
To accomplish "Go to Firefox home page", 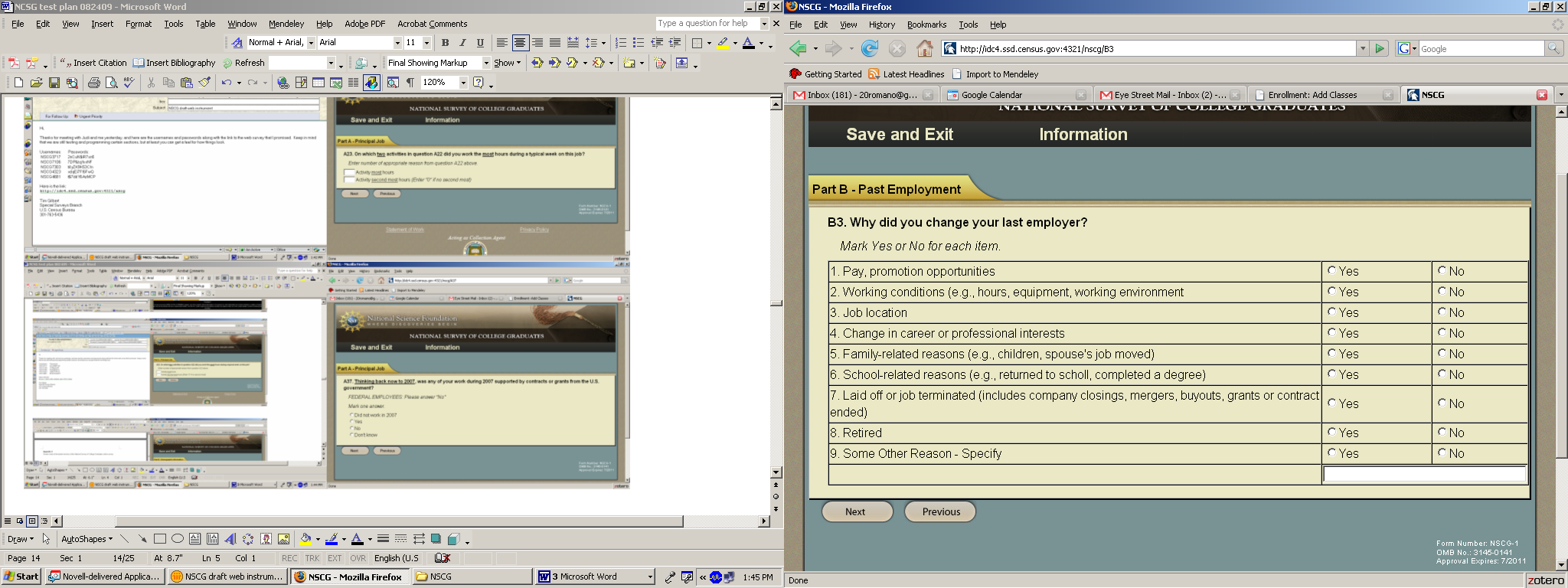I will tap(925, 49).
